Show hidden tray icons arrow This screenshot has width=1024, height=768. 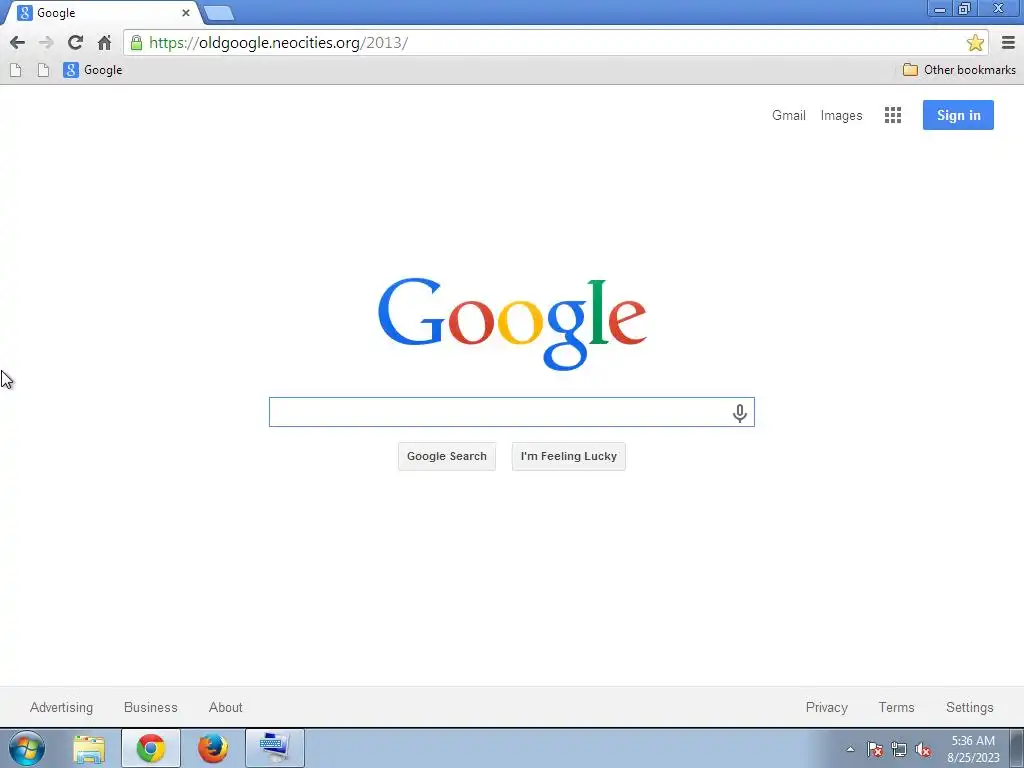click(x=850, y=749)
